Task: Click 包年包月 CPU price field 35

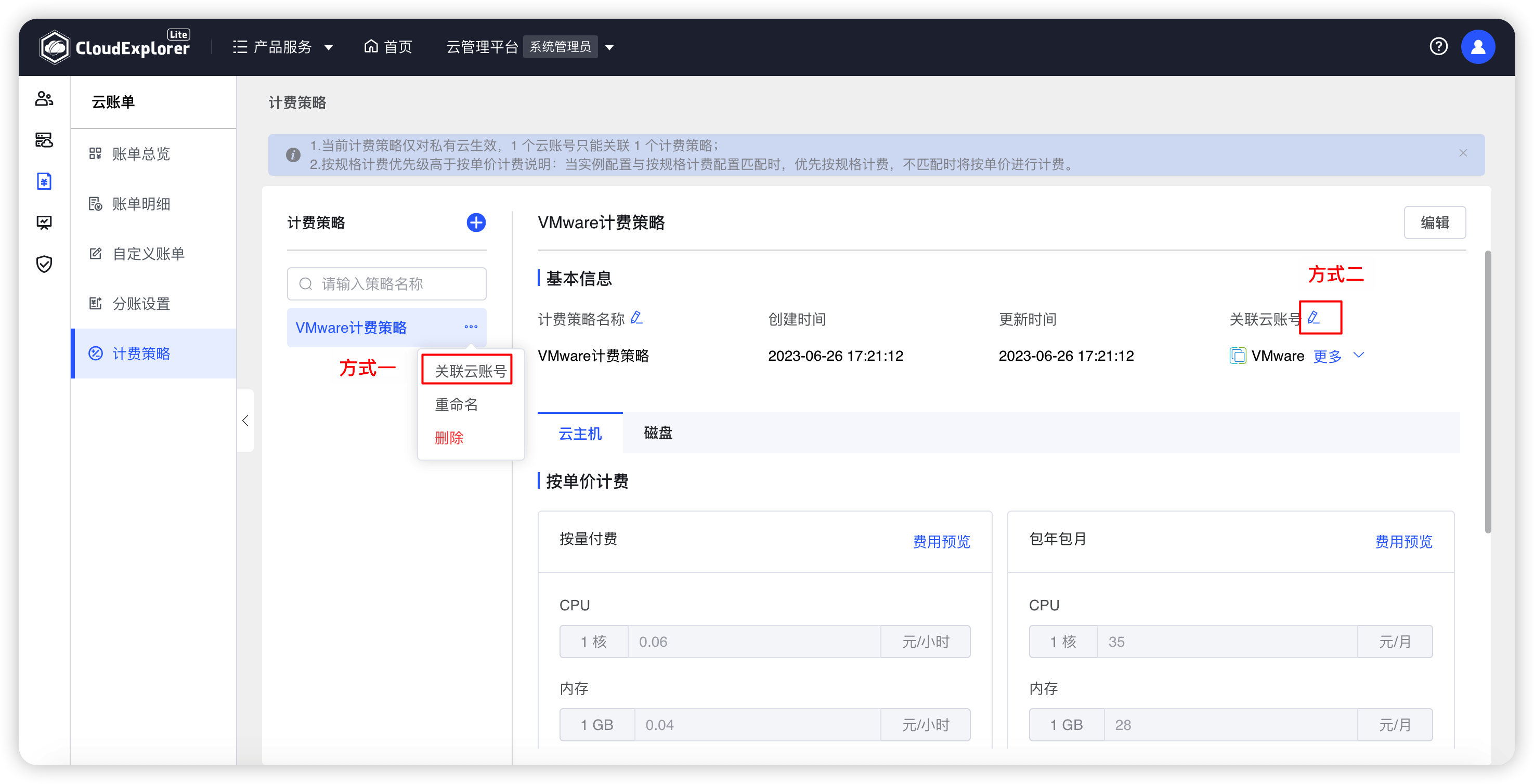Action: click(1227, 641)
